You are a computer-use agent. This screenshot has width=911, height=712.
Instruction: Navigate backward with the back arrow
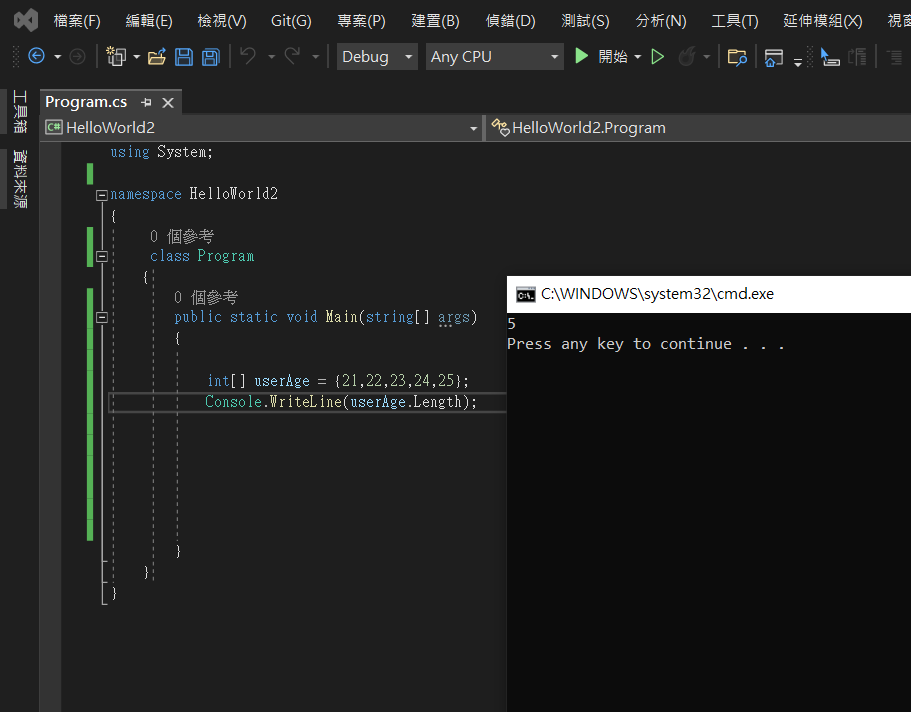coord(37,56)
